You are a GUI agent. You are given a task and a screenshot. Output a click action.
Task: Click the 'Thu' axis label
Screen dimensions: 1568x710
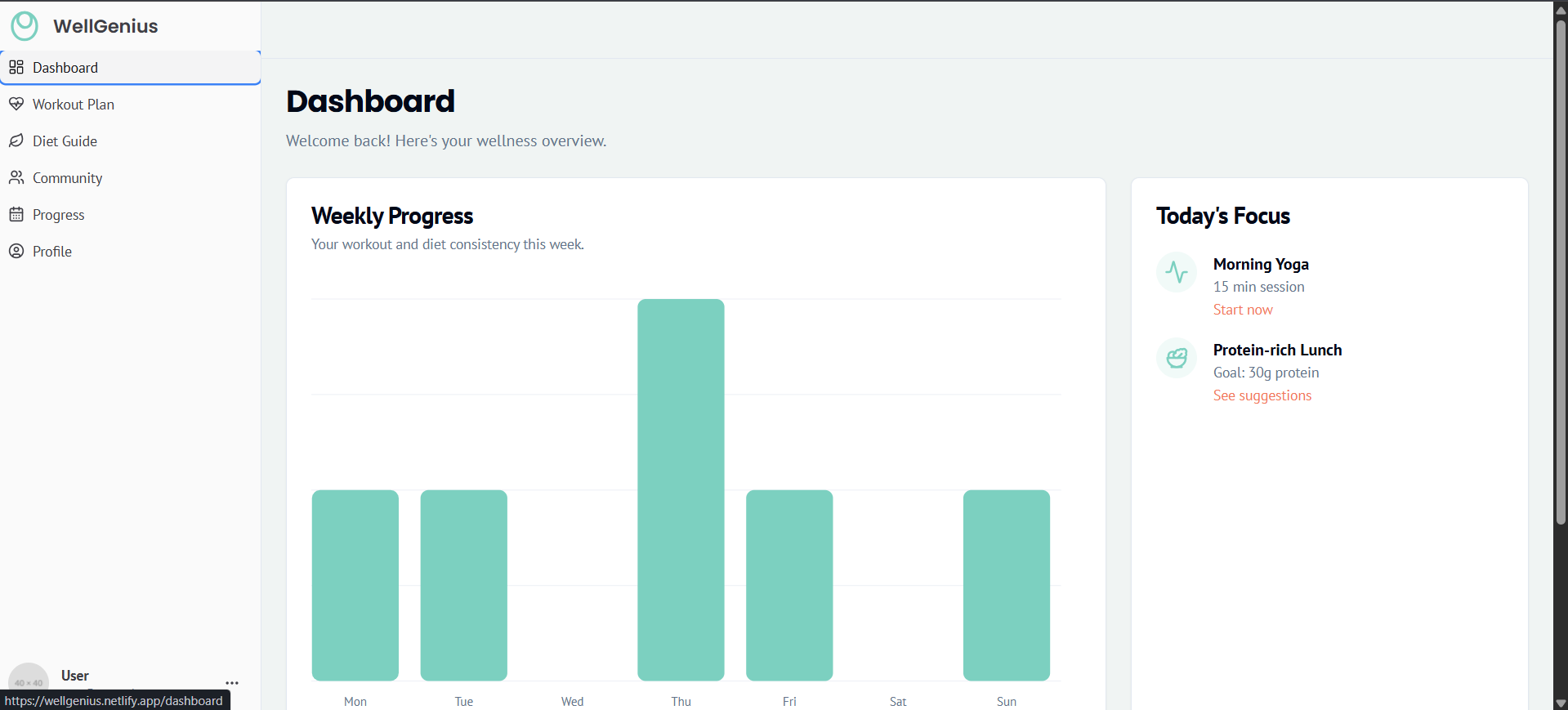pos(681,702)
